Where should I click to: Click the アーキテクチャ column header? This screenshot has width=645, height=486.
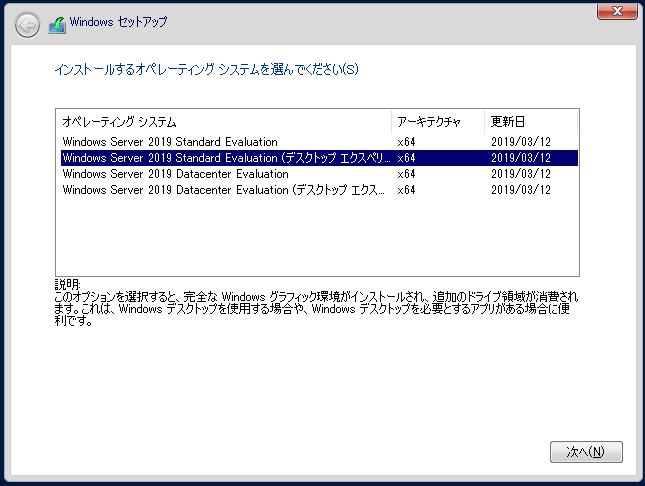pos(438,122)
